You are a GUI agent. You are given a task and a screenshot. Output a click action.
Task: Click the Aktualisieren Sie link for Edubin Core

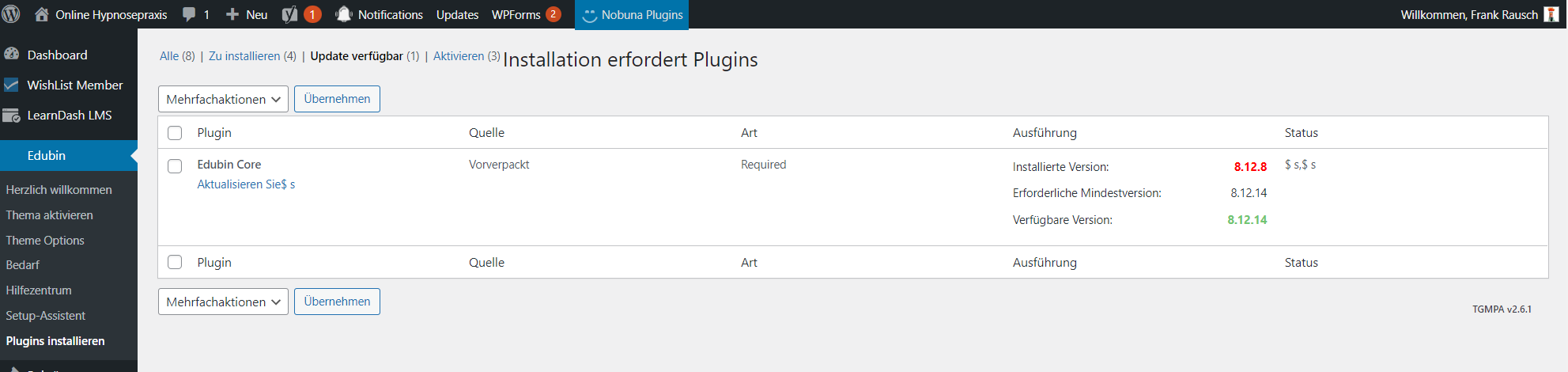(246, 184)
